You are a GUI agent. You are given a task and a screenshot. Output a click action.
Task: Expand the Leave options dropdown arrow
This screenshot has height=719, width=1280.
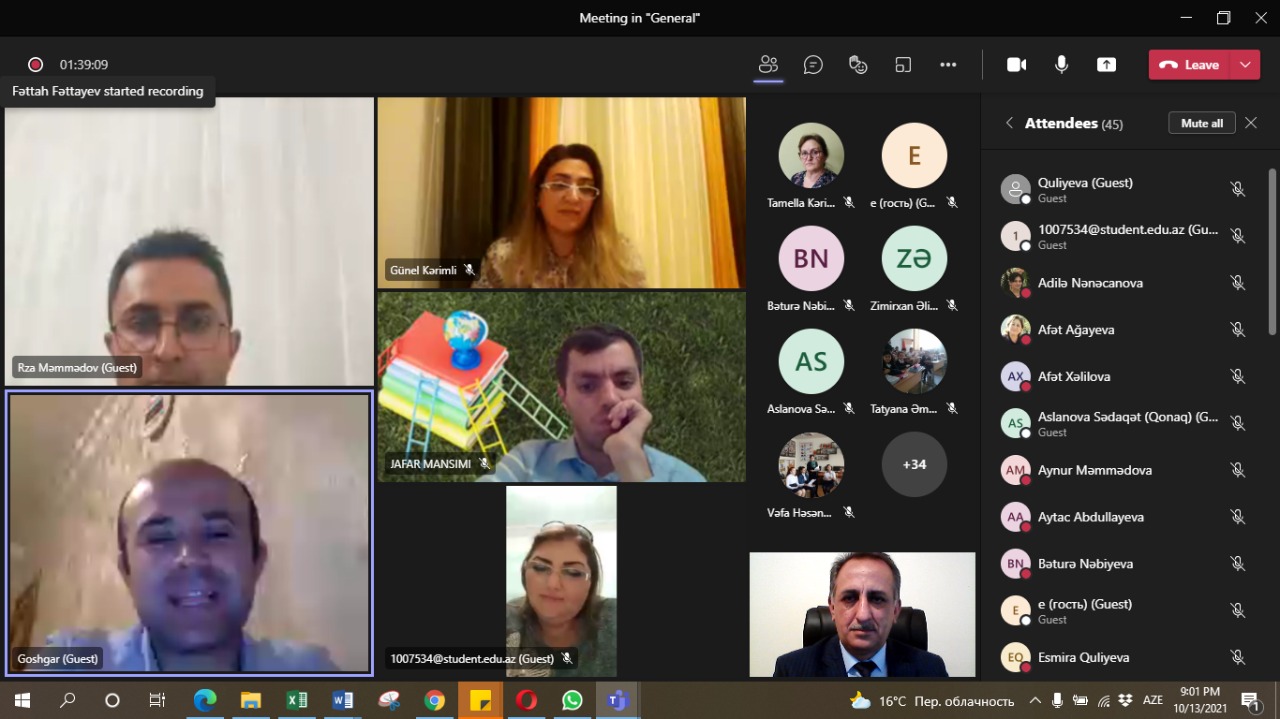(x=1245, y=65)
